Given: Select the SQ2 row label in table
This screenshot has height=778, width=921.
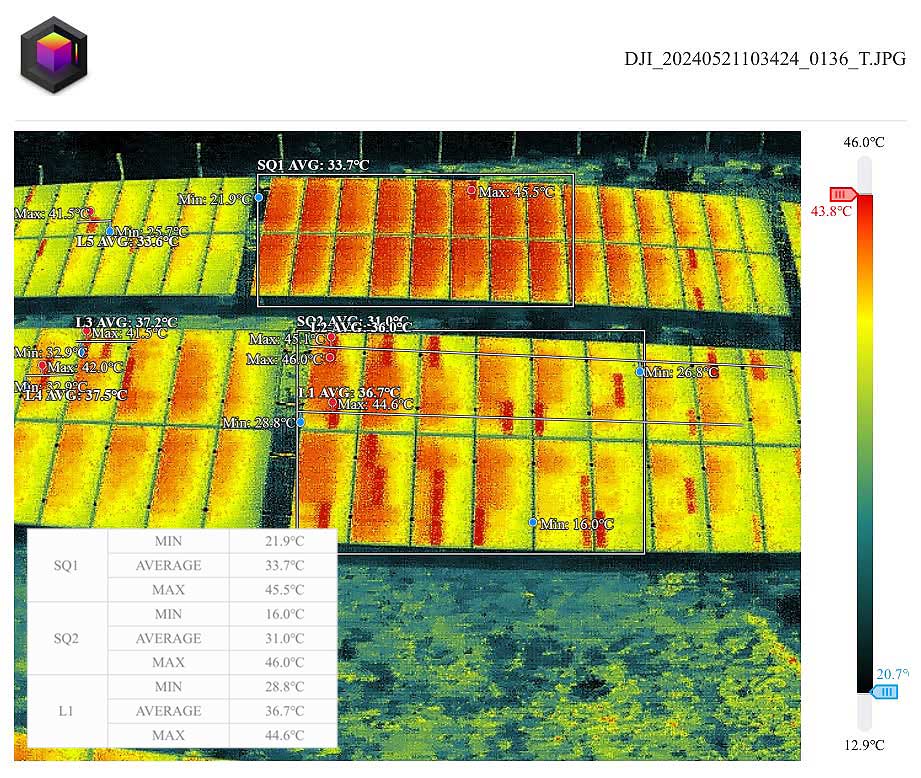Looking at the screenshot, I should click(x=66, y=638).
